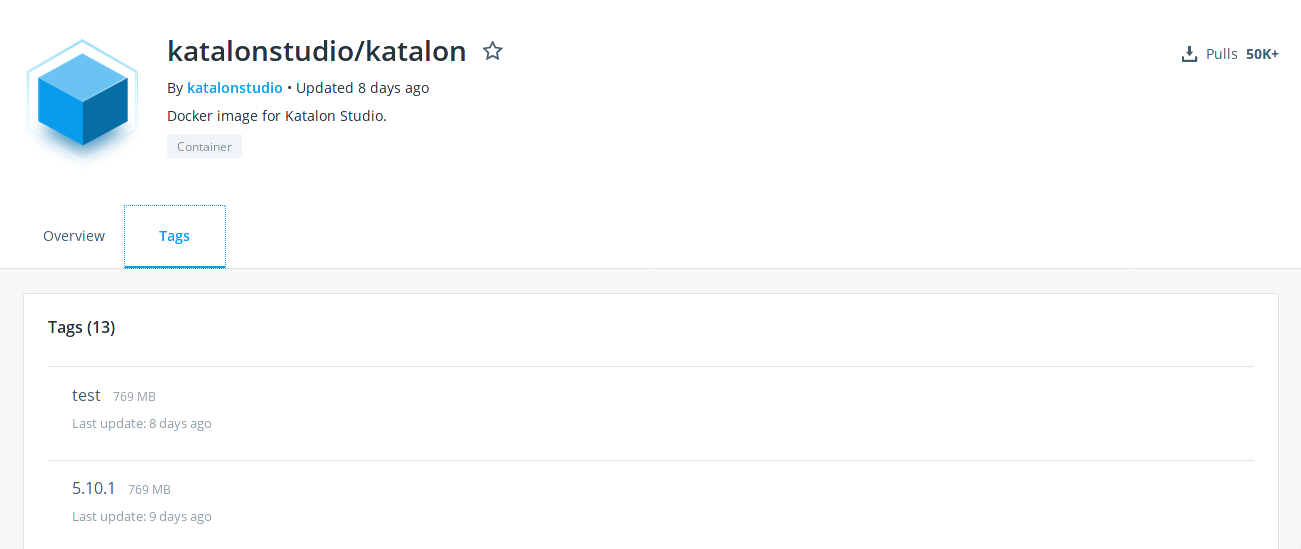Click the word 'By' before publisher name
The image size is (1301, 549).
pos(175,88)
